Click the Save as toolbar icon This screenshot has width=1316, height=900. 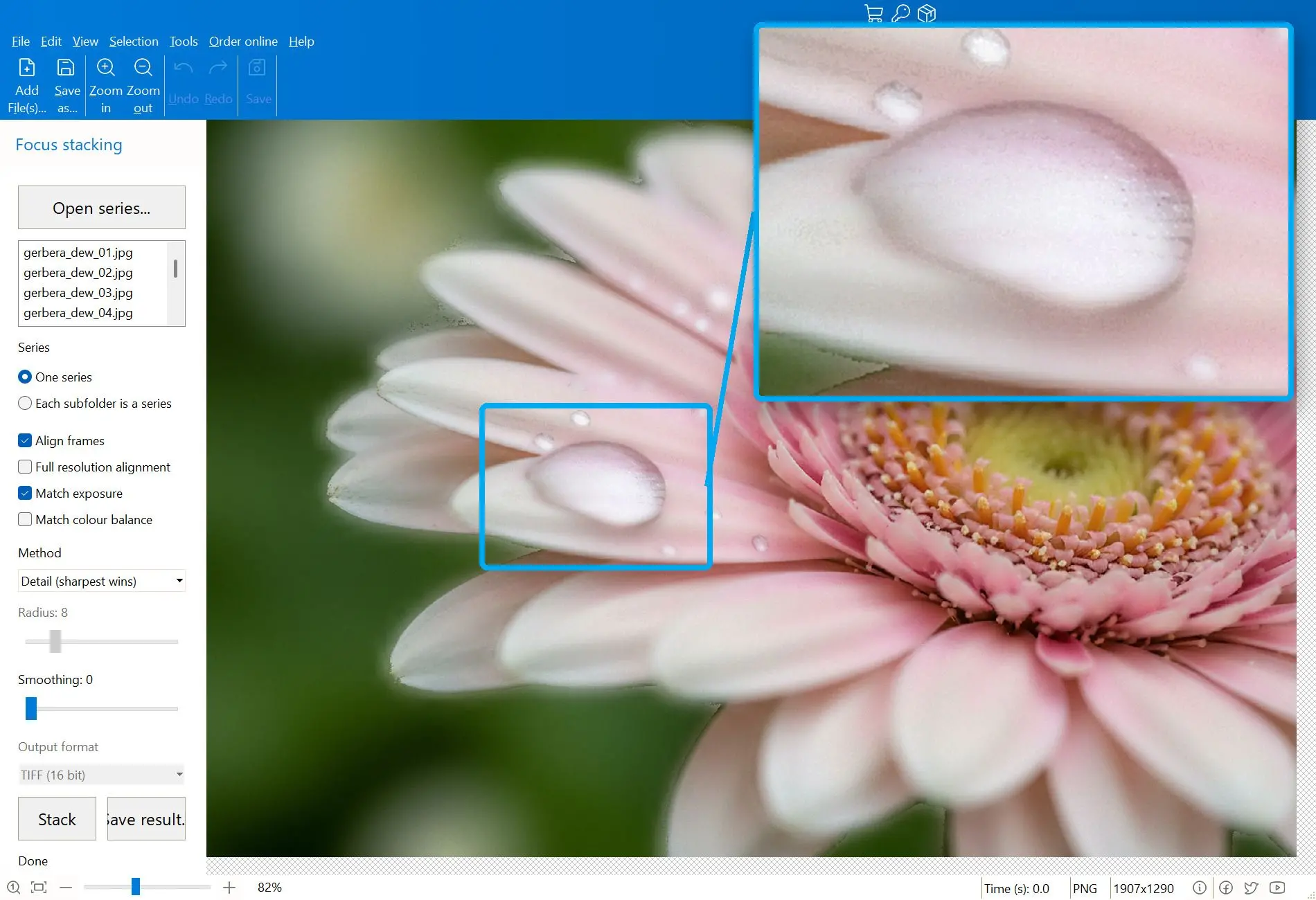(x=66, y=67)
